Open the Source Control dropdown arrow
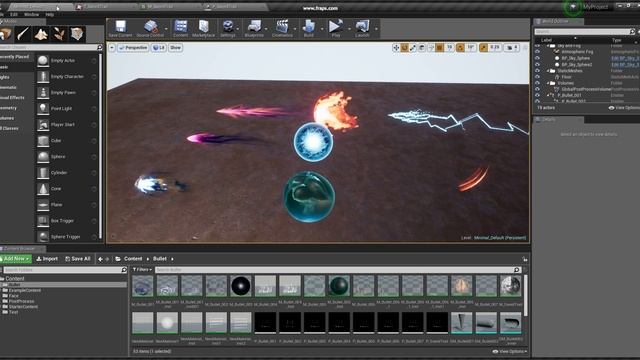The height and width of the screenshot is (360, 640). (x=166, y=29)
